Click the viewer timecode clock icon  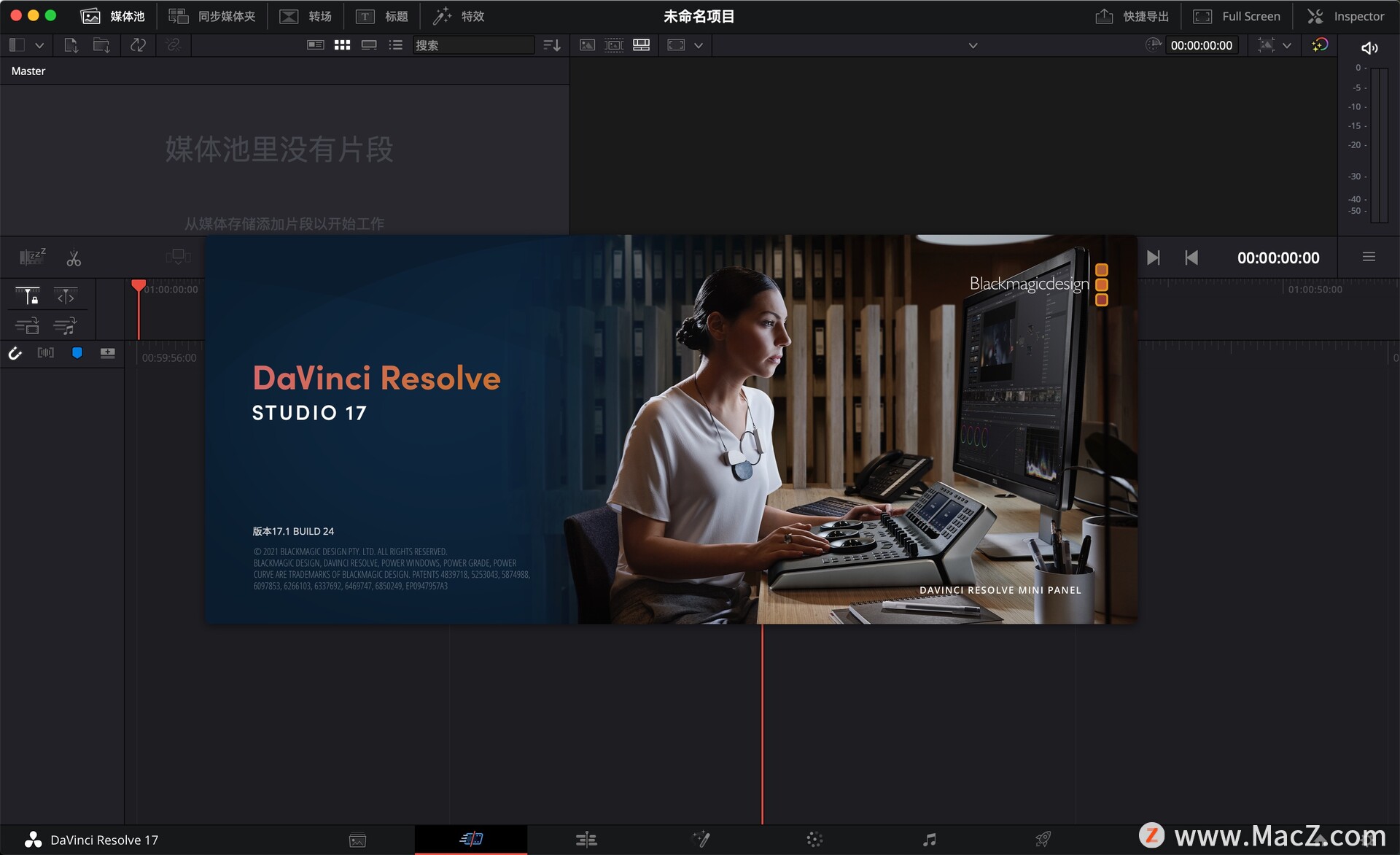click(x=1152, y=45)
